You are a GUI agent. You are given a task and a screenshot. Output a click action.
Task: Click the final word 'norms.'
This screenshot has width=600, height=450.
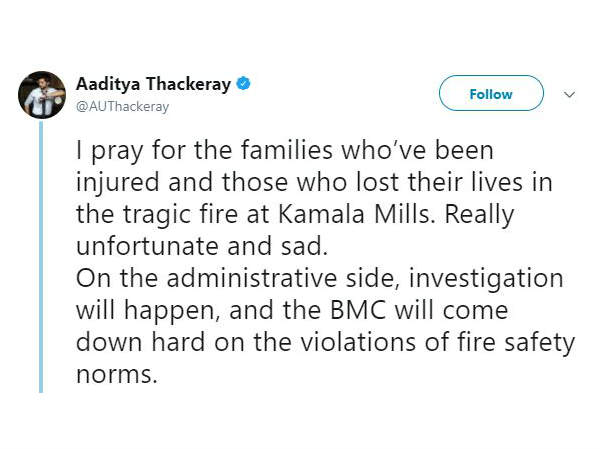[x=117, y=375]
